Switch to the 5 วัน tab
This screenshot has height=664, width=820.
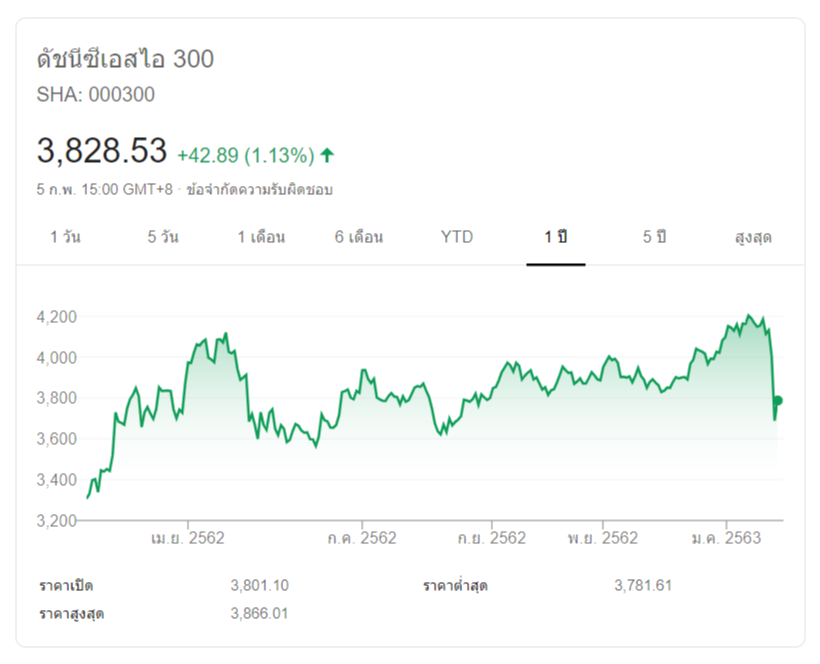(x=163, y=237)
